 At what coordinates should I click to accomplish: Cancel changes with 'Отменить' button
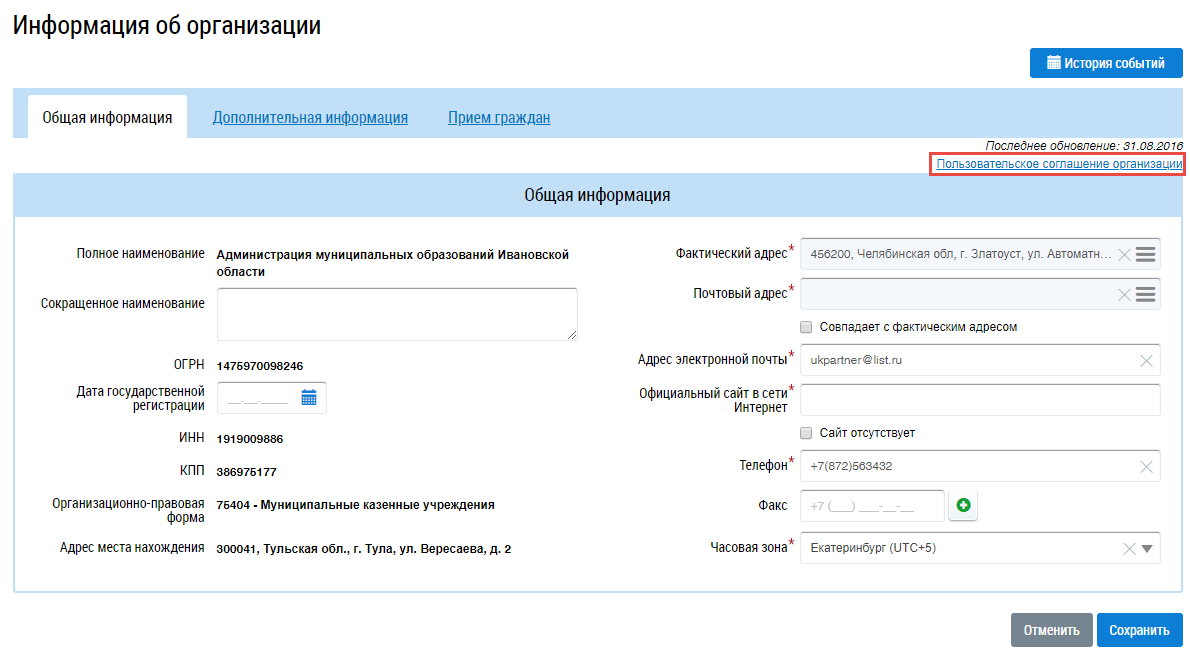click(x=1050, y=630)
